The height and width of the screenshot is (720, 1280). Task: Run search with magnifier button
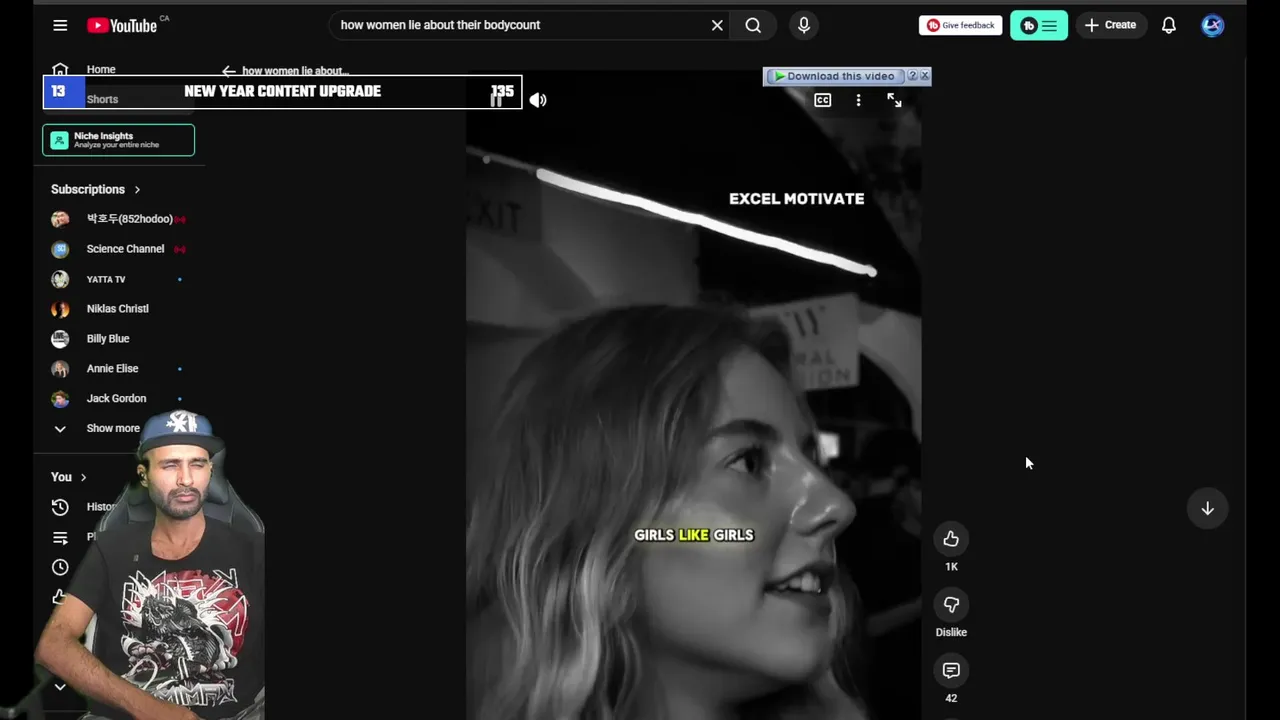[x=753, y=25]
